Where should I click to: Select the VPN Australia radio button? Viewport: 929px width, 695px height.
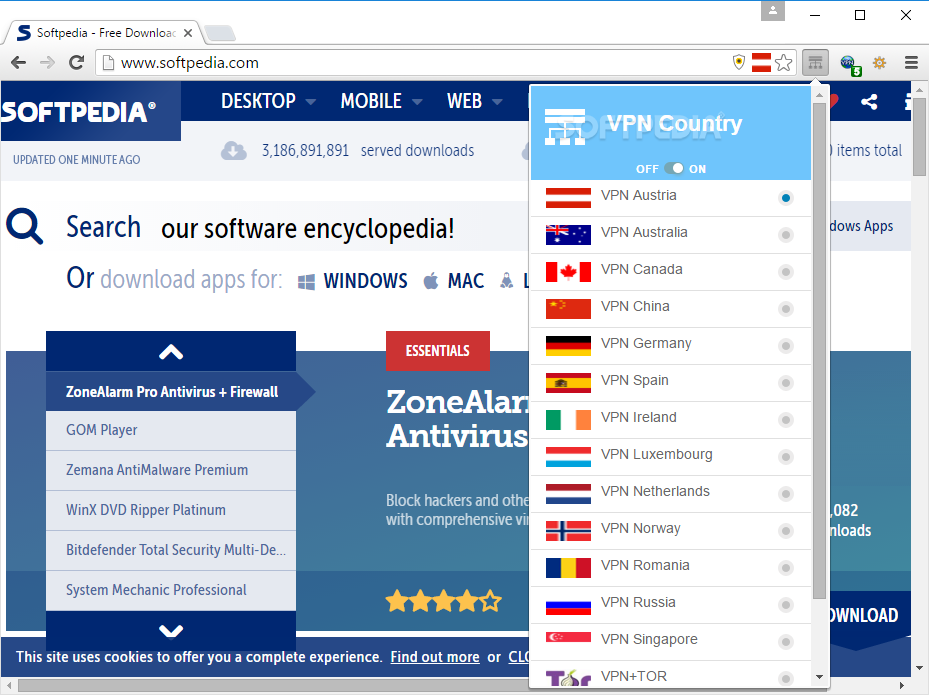click(x=786, y=235)
